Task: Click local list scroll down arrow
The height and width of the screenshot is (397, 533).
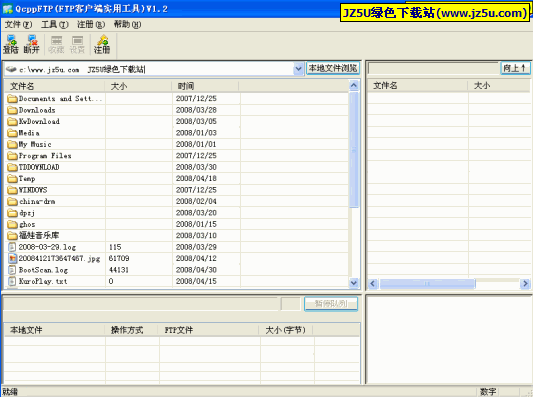Action: tap(354, 283)
